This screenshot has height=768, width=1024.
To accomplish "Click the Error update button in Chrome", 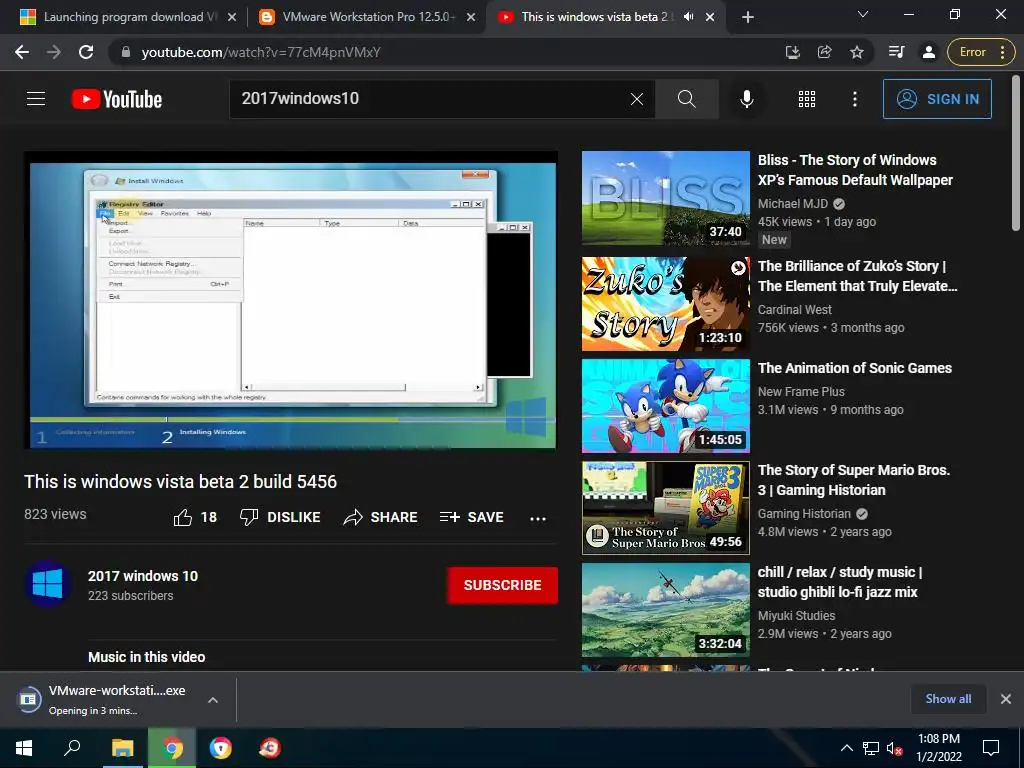I will pyautogui.click(x=972, y=52).
